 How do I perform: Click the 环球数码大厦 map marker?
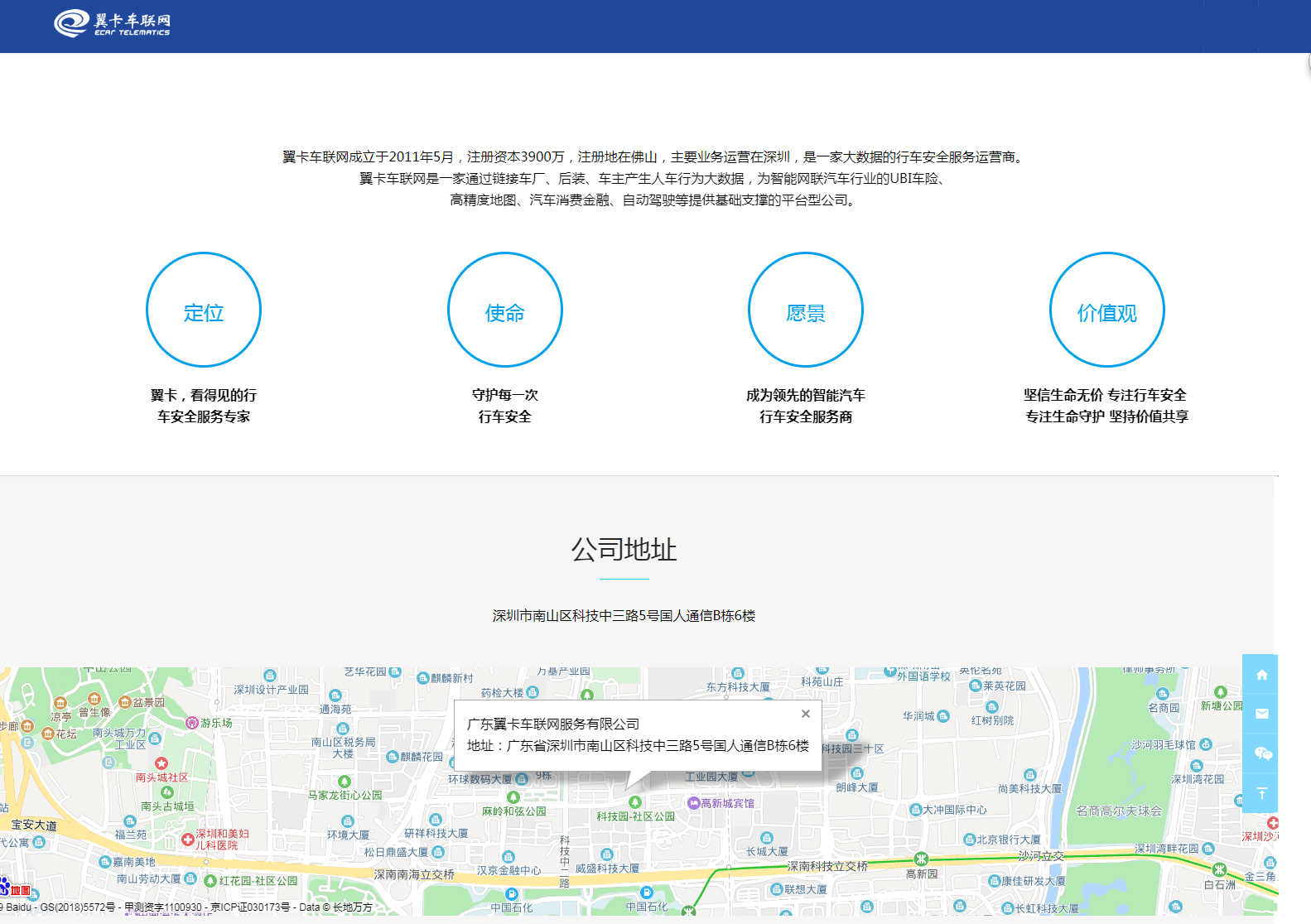(x=522, y=779)
